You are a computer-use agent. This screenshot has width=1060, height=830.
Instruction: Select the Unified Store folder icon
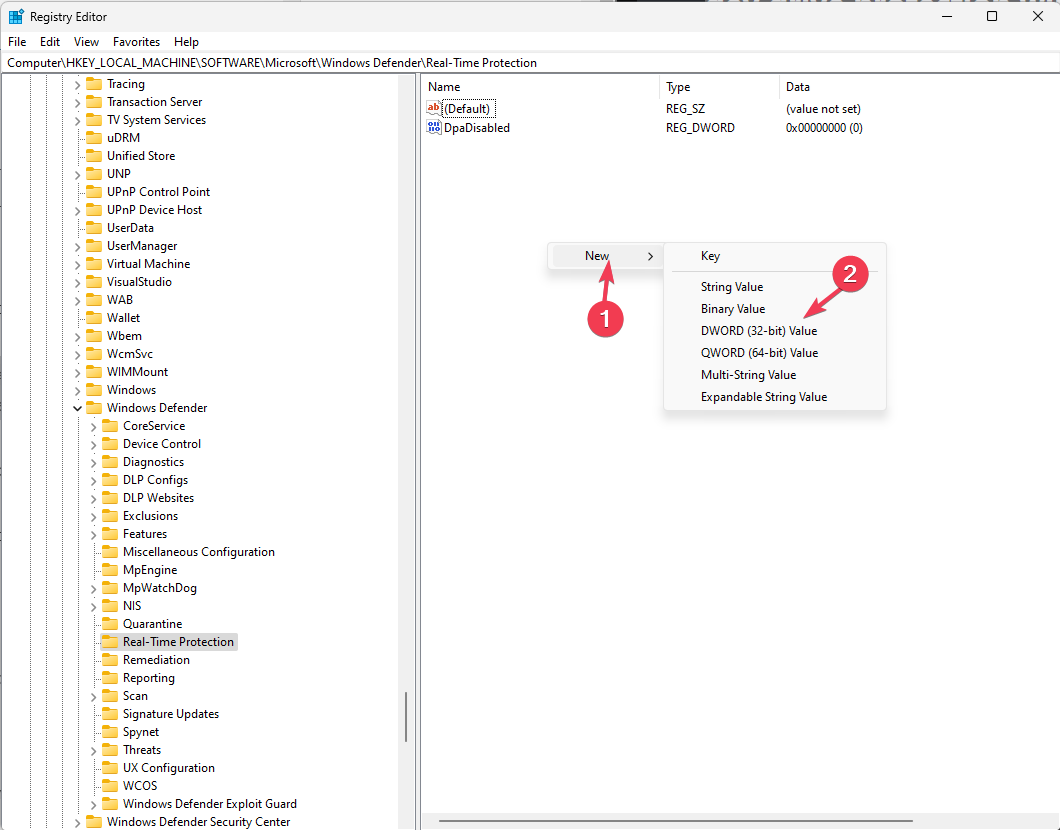coord(95,155)
